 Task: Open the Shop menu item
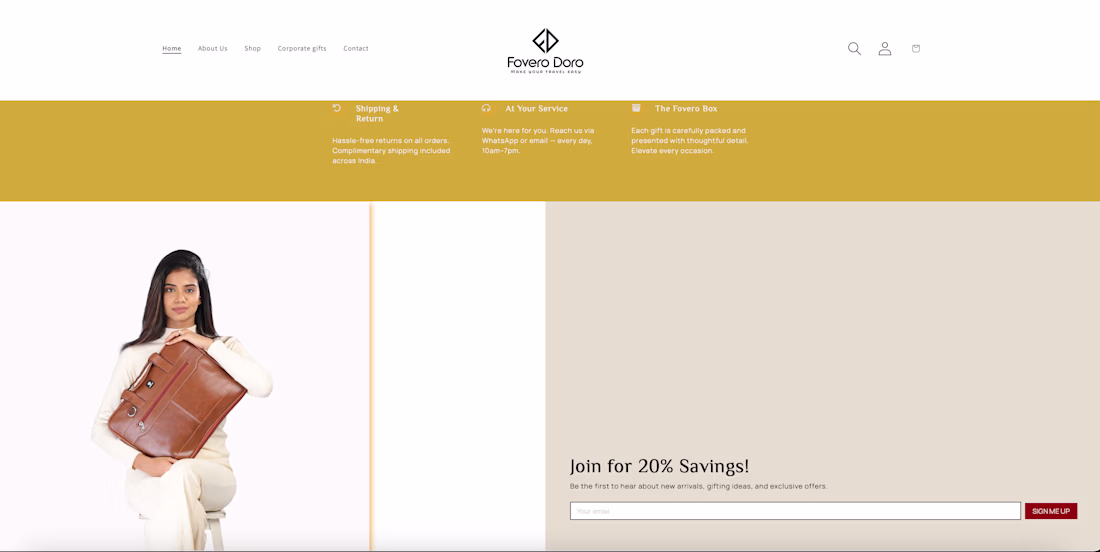[253, 48]
